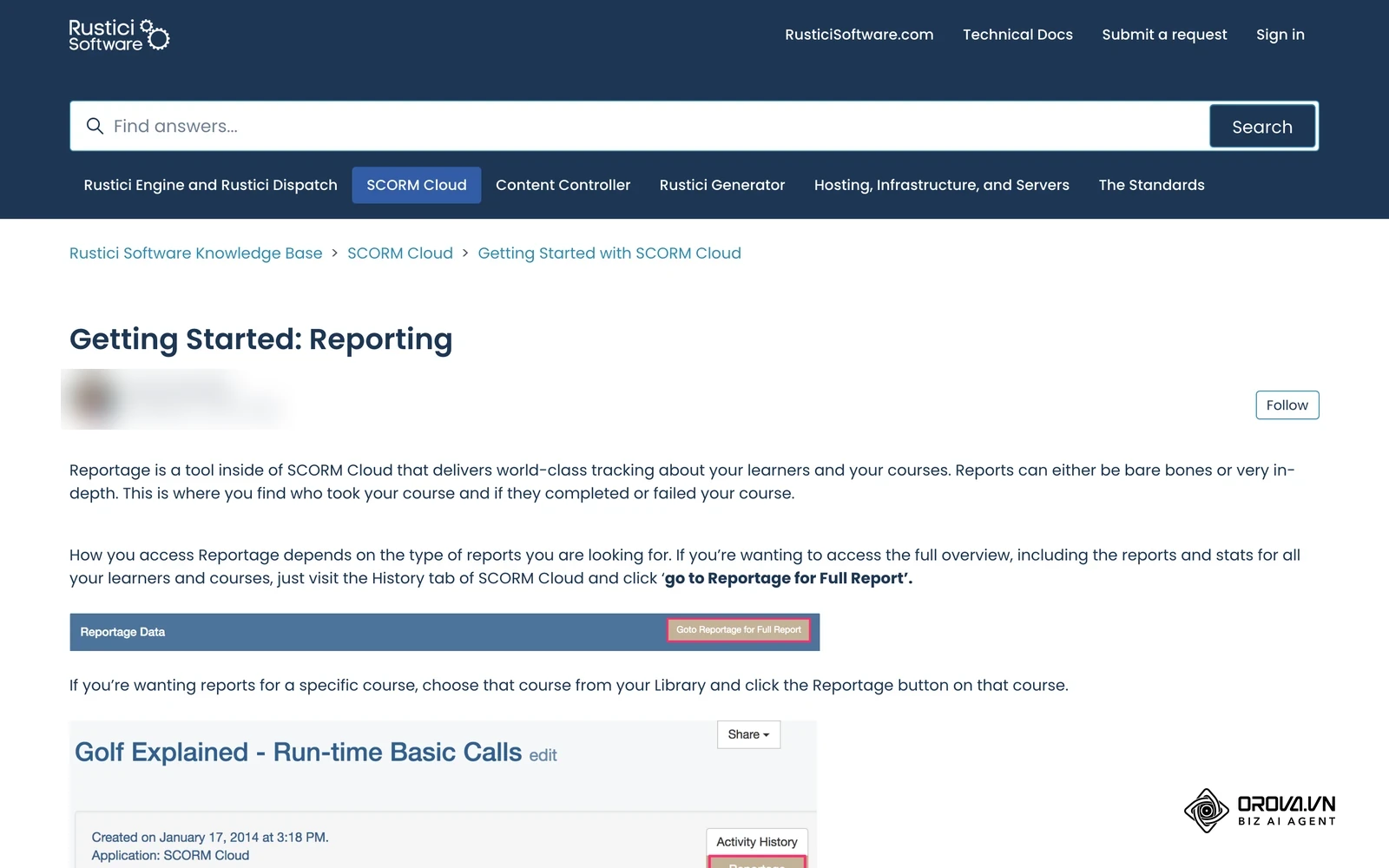The image size is (1389, 868).
Task: Click the Search button
Action: 1262,127
